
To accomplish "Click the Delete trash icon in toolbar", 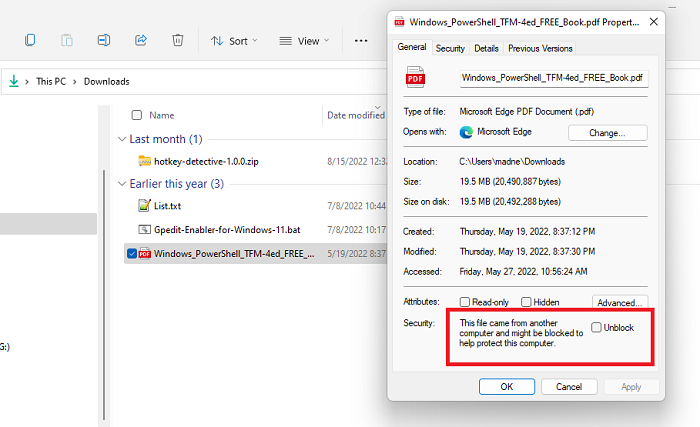I will pyautogui.click(x=178, y=40).
